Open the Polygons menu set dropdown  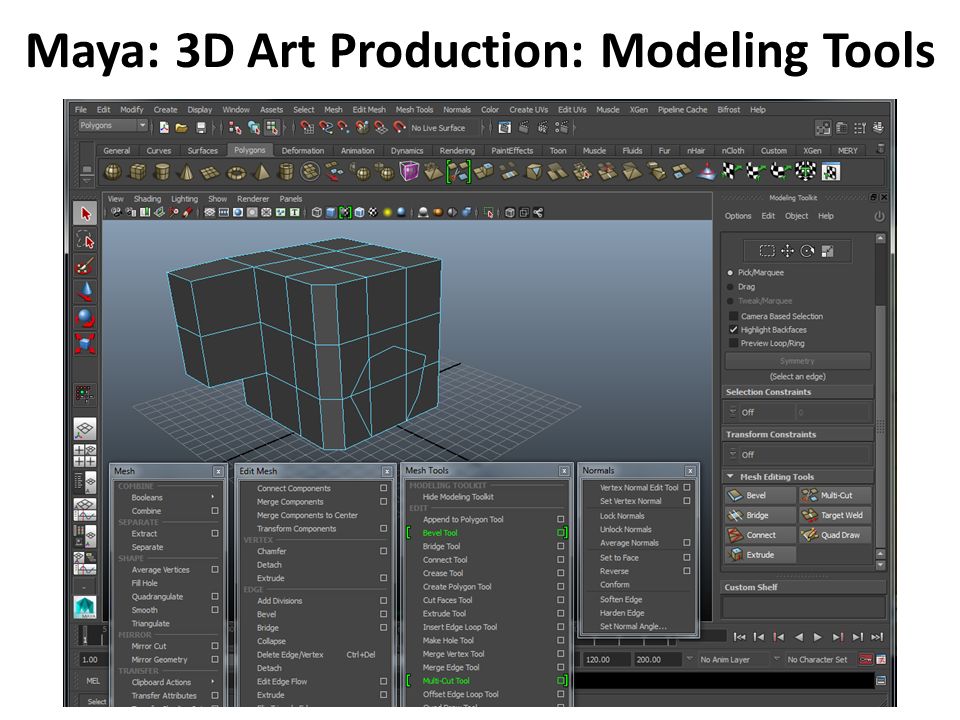point(113,126)
